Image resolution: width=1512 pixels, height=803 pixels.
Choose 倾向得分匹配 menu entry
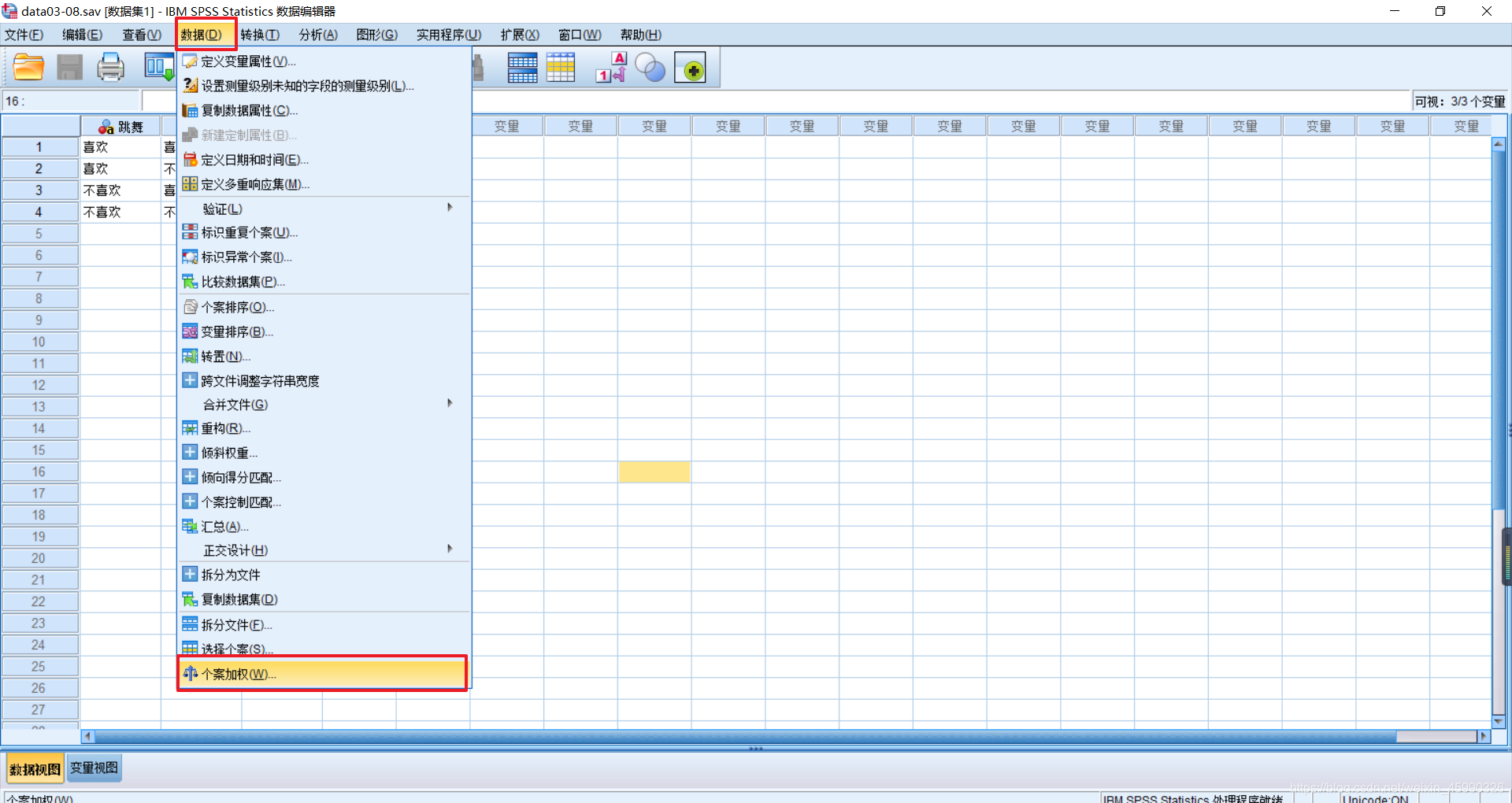324,477
